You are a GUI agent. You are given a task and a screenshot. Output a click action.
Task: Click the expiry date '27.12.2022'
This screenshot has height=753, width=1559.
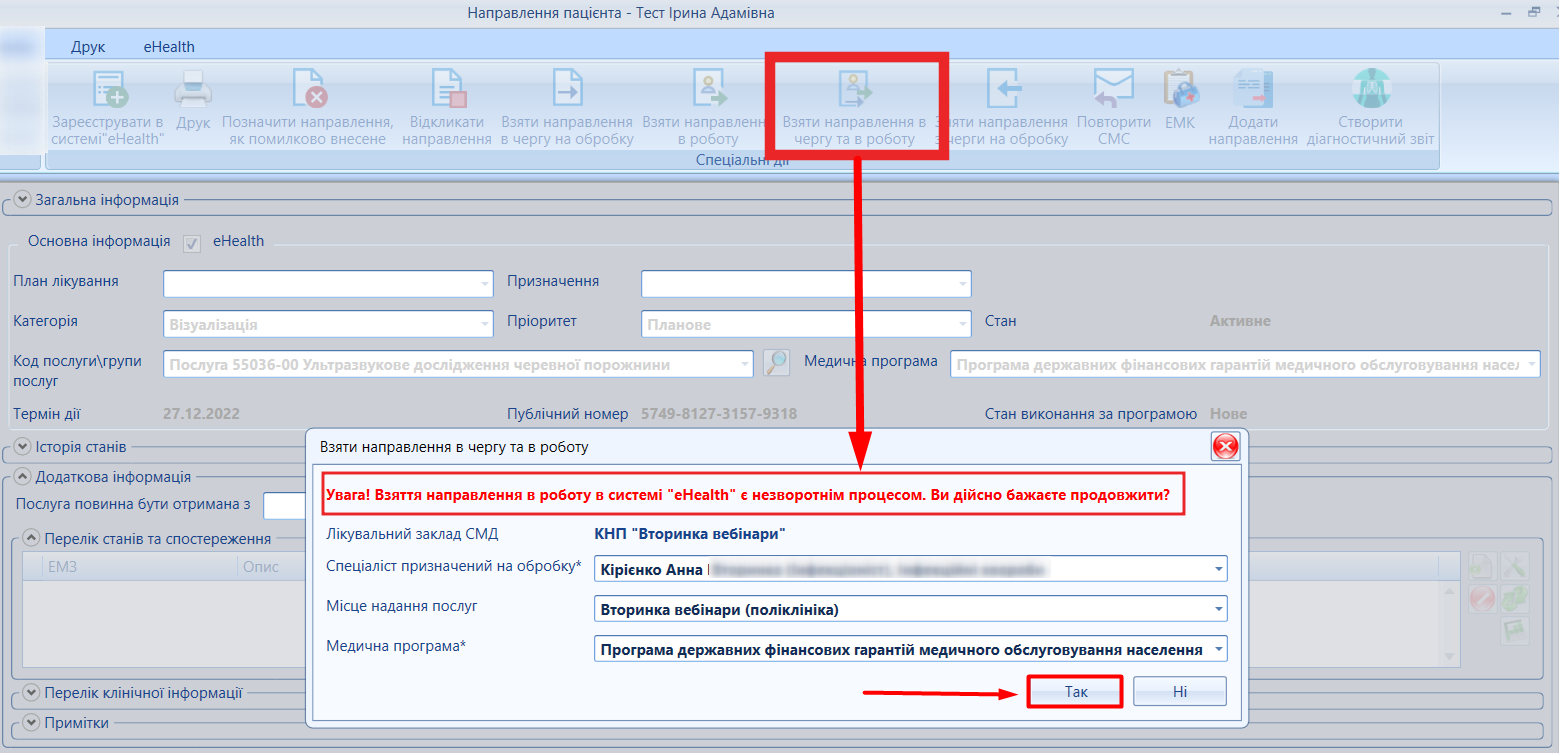tap(201, 413)
